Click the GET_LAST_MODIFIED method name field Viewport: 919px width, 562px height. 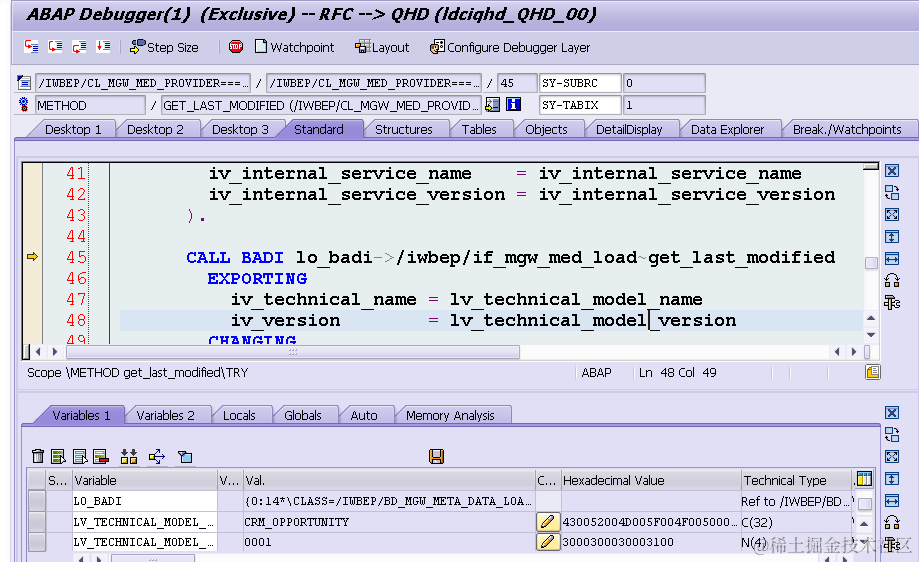pos(321,105)
